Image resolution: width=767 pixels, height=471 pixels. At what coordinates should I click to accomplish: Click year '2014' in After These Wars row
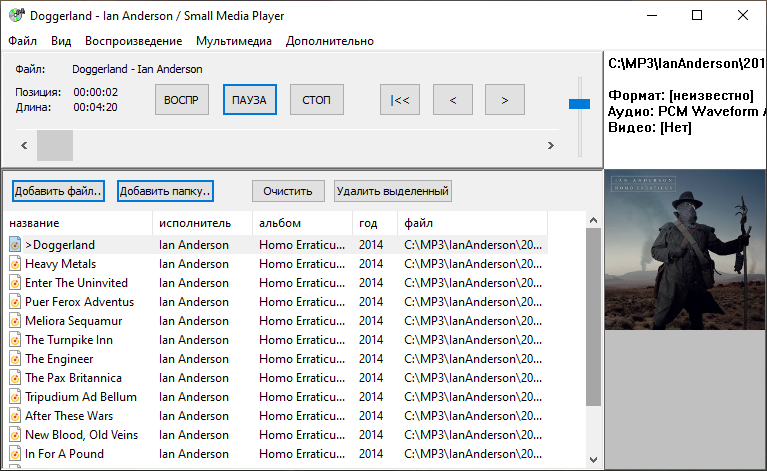click(x=371, y=416)
